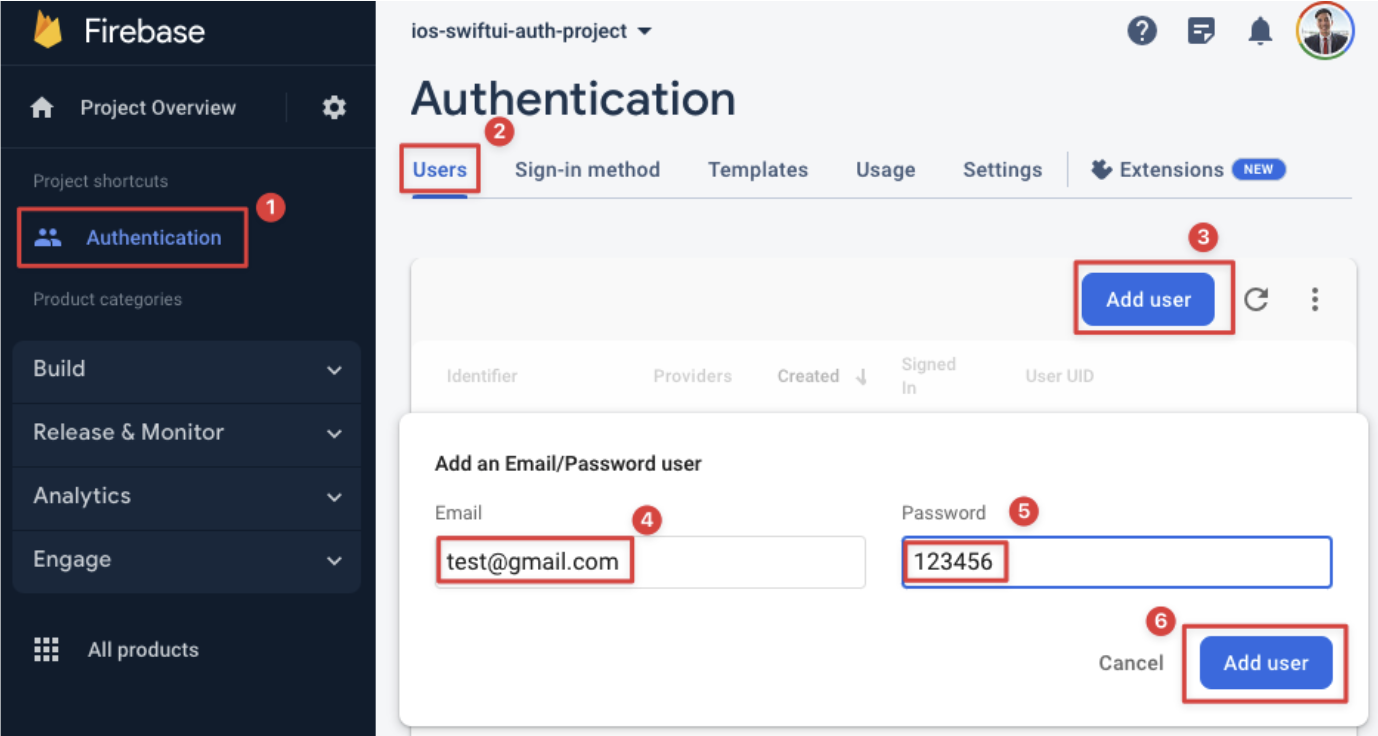Image resolution: width=1378 pixels, height=736 pixels.
Task: Click the user account avatar
Action: coord(1325,31)
